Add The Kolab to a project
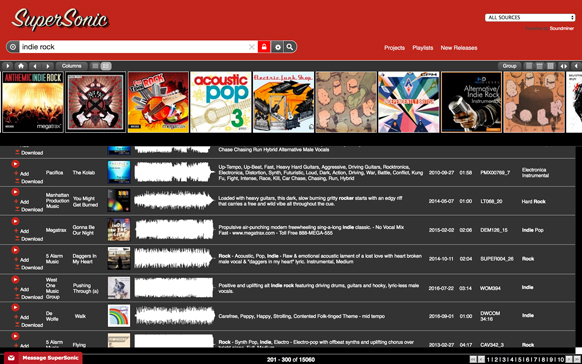 (x=22, y=174)
